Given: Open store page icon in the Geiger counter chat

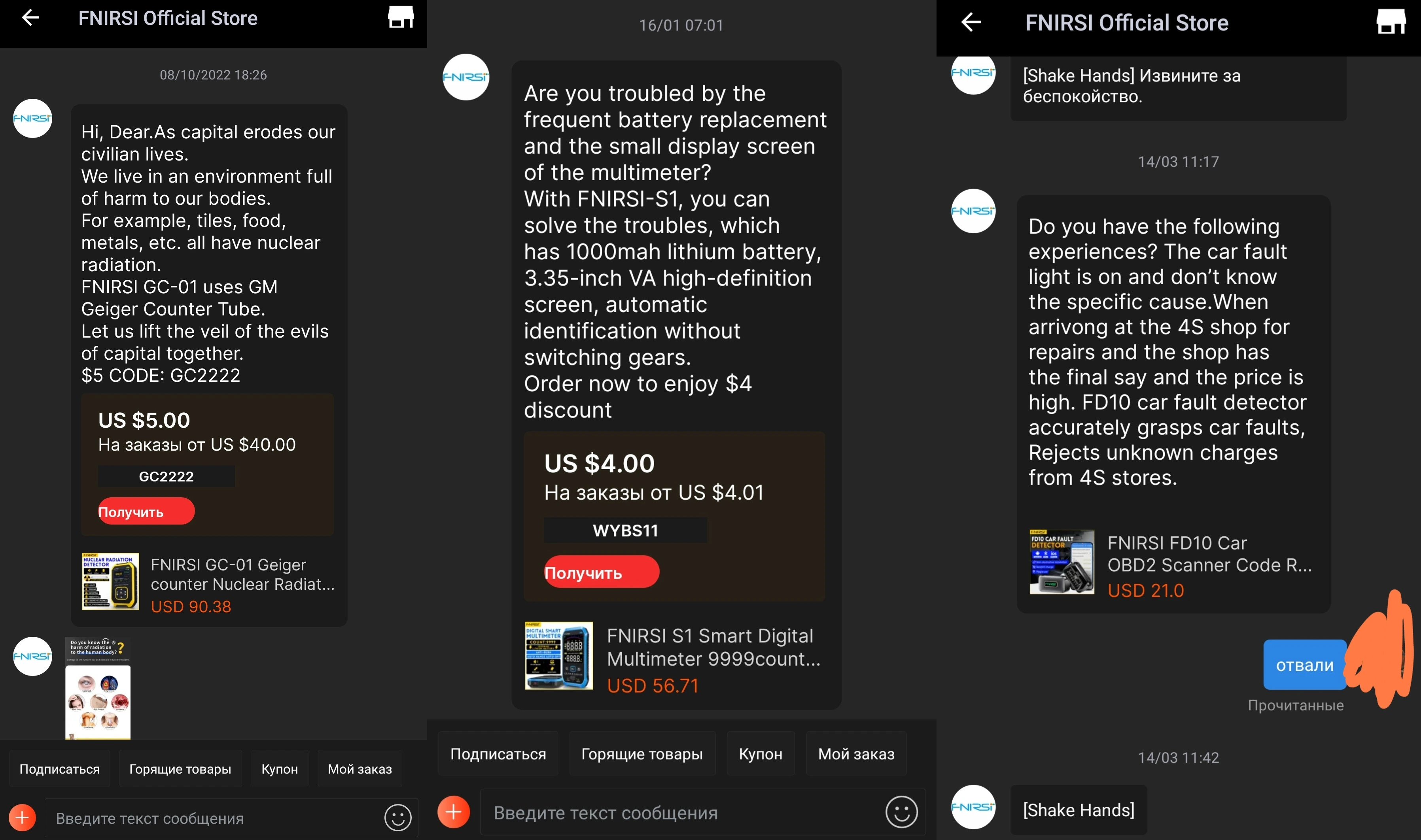Looking at the screenshot, I should [x=401, y=17].
